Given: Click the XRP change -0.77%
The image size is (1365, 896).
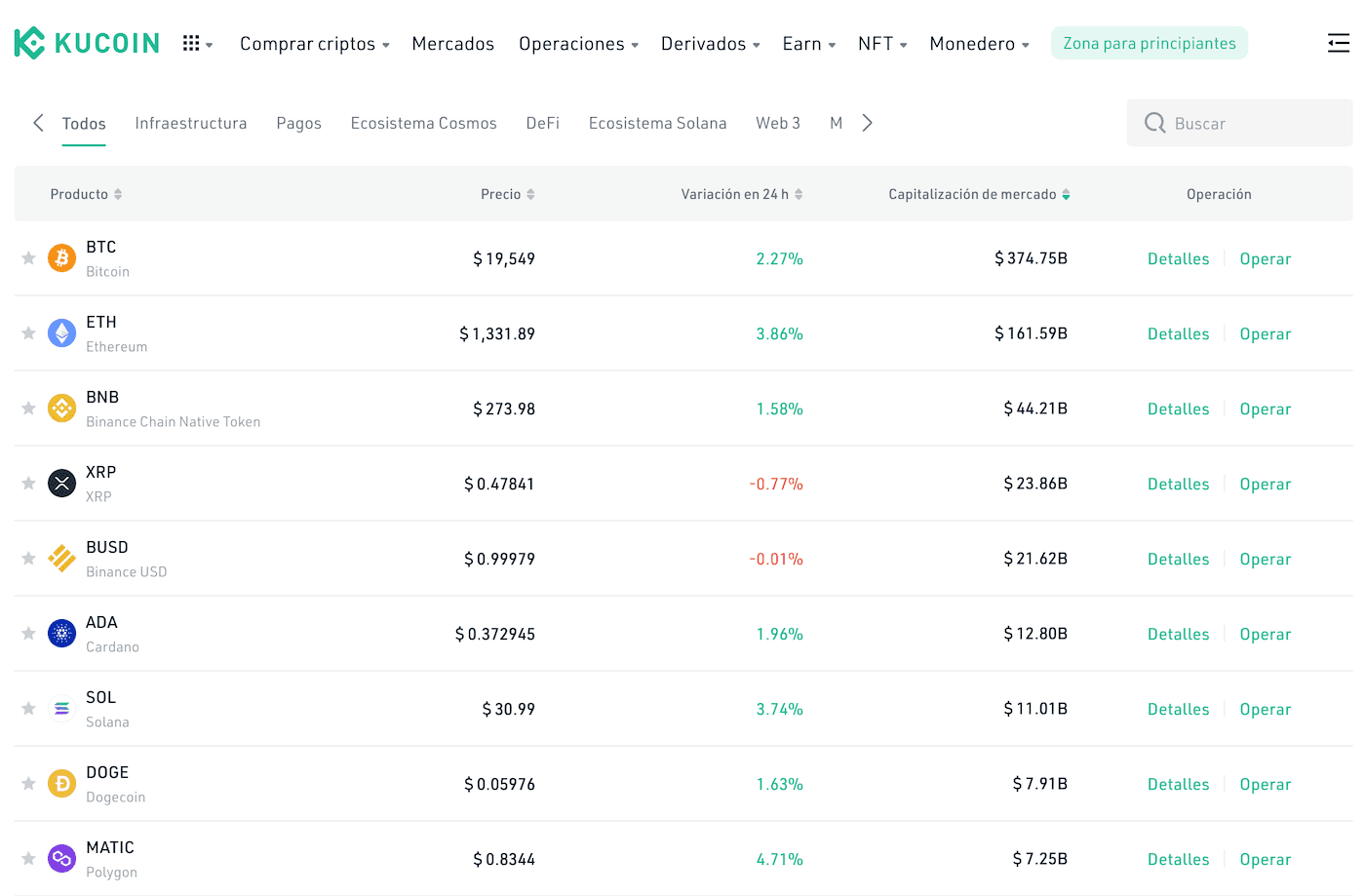Looking at the screenshot, I should [x=776, y=485].
